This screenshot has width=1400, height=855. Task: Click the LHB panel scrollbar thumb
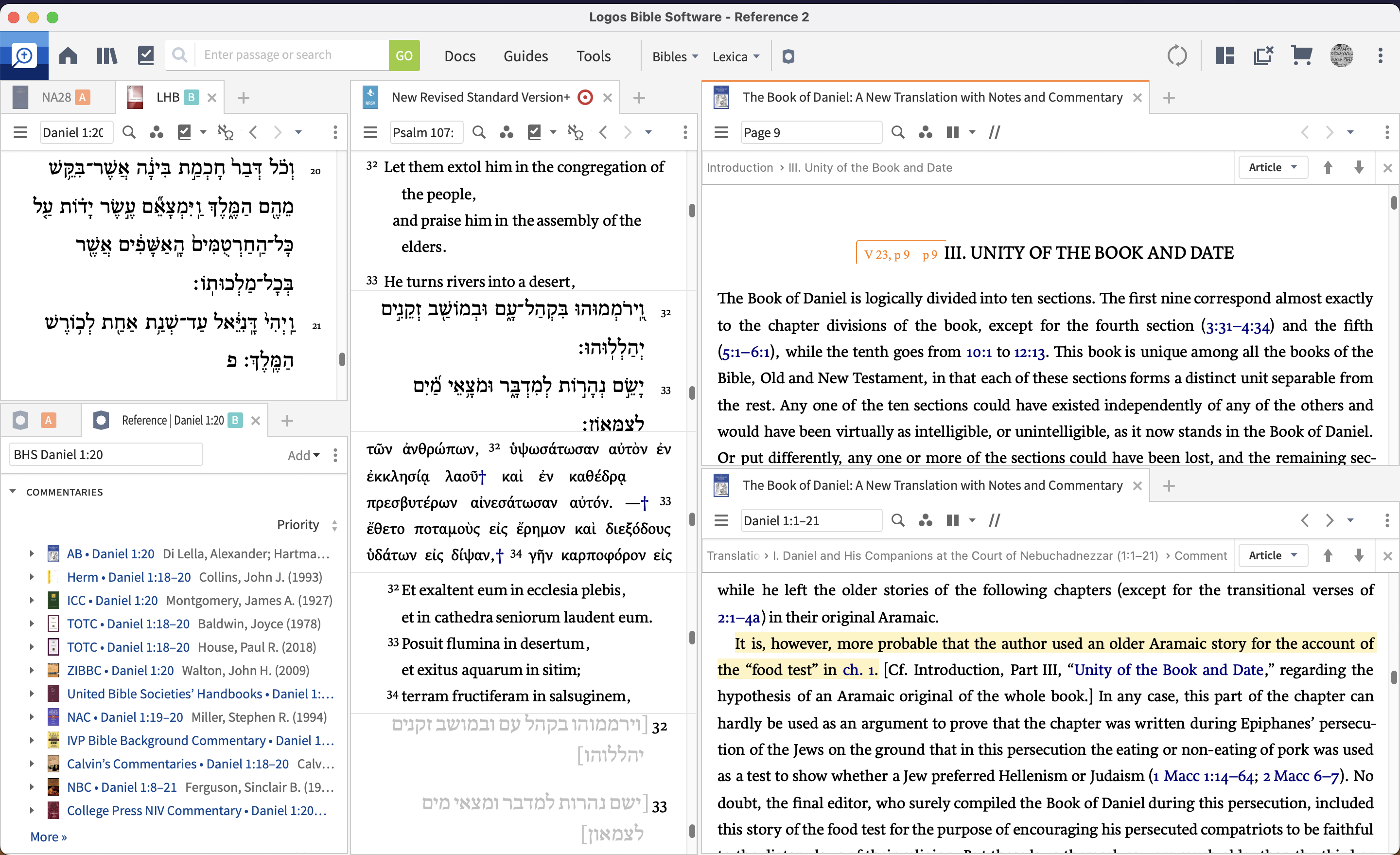[x=342, y=359]
